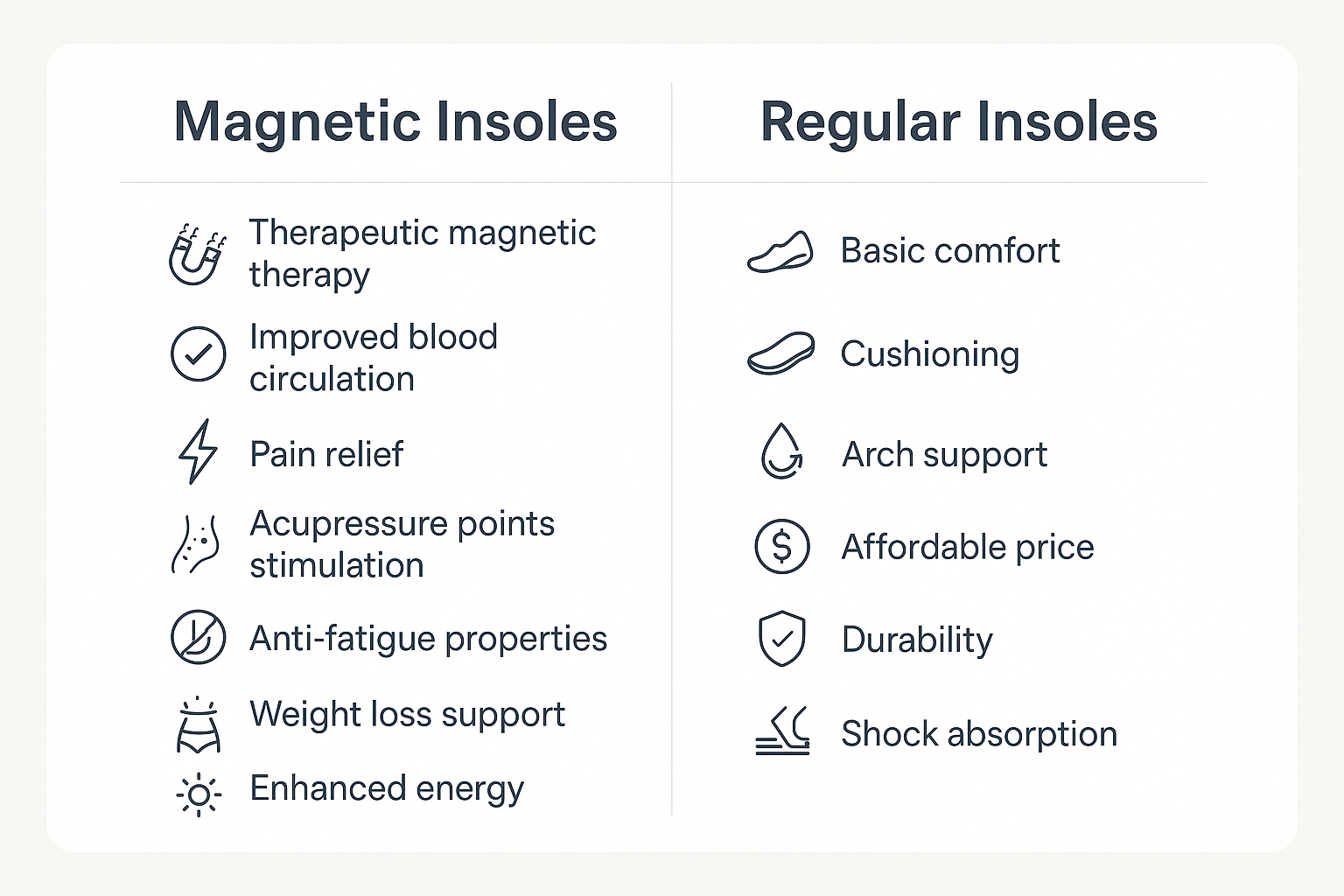Click the shield checkmark Durability icon

(781, 639)
